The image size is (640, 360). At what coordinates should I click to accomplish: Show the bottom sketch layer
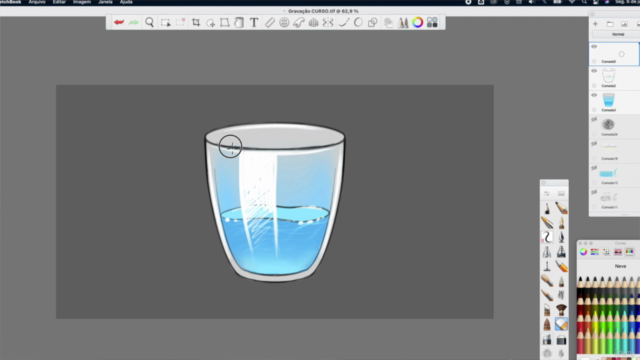594,192
